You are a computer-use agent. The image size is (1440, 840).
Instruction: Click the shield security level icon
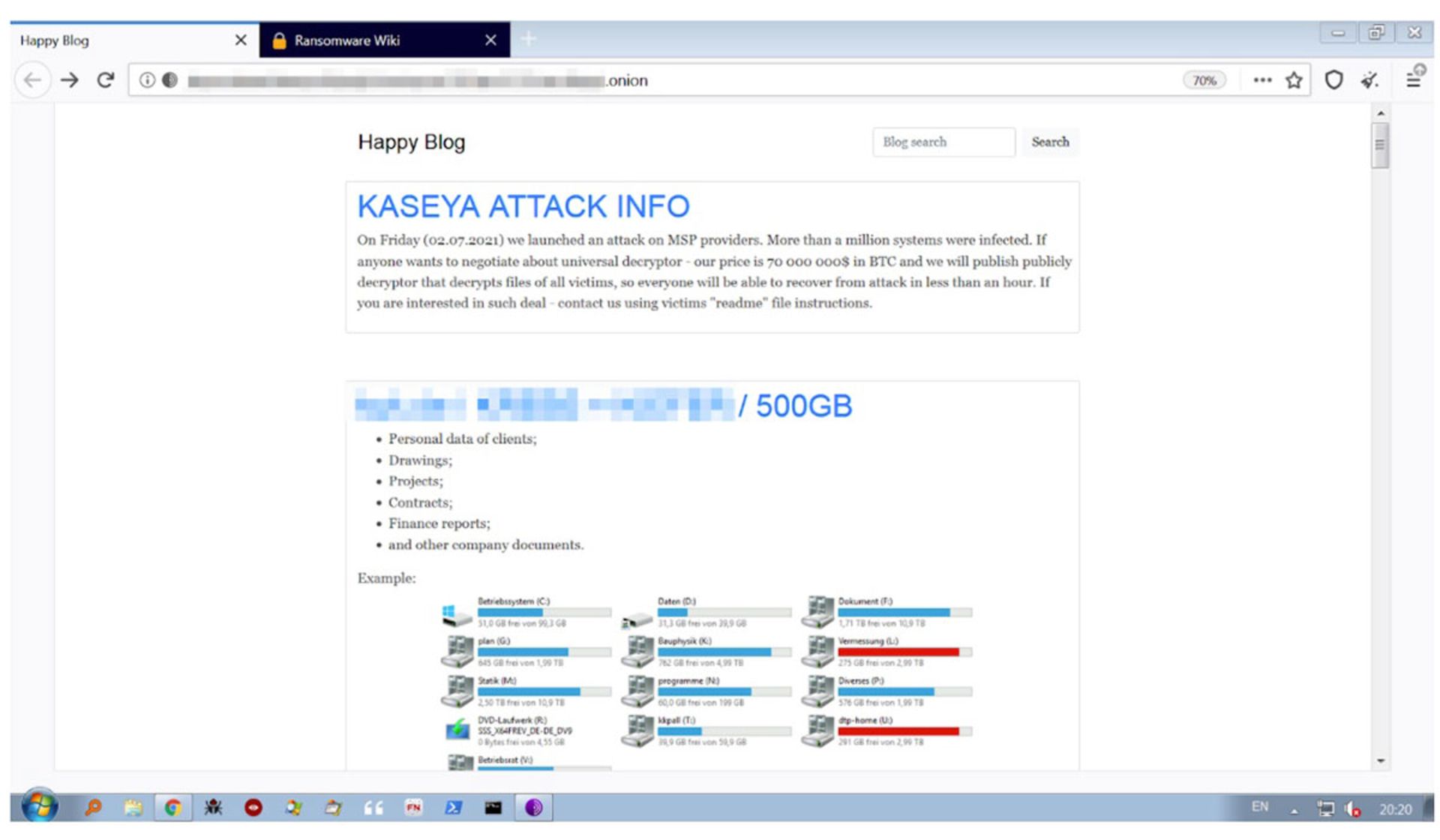(1333, 80)
